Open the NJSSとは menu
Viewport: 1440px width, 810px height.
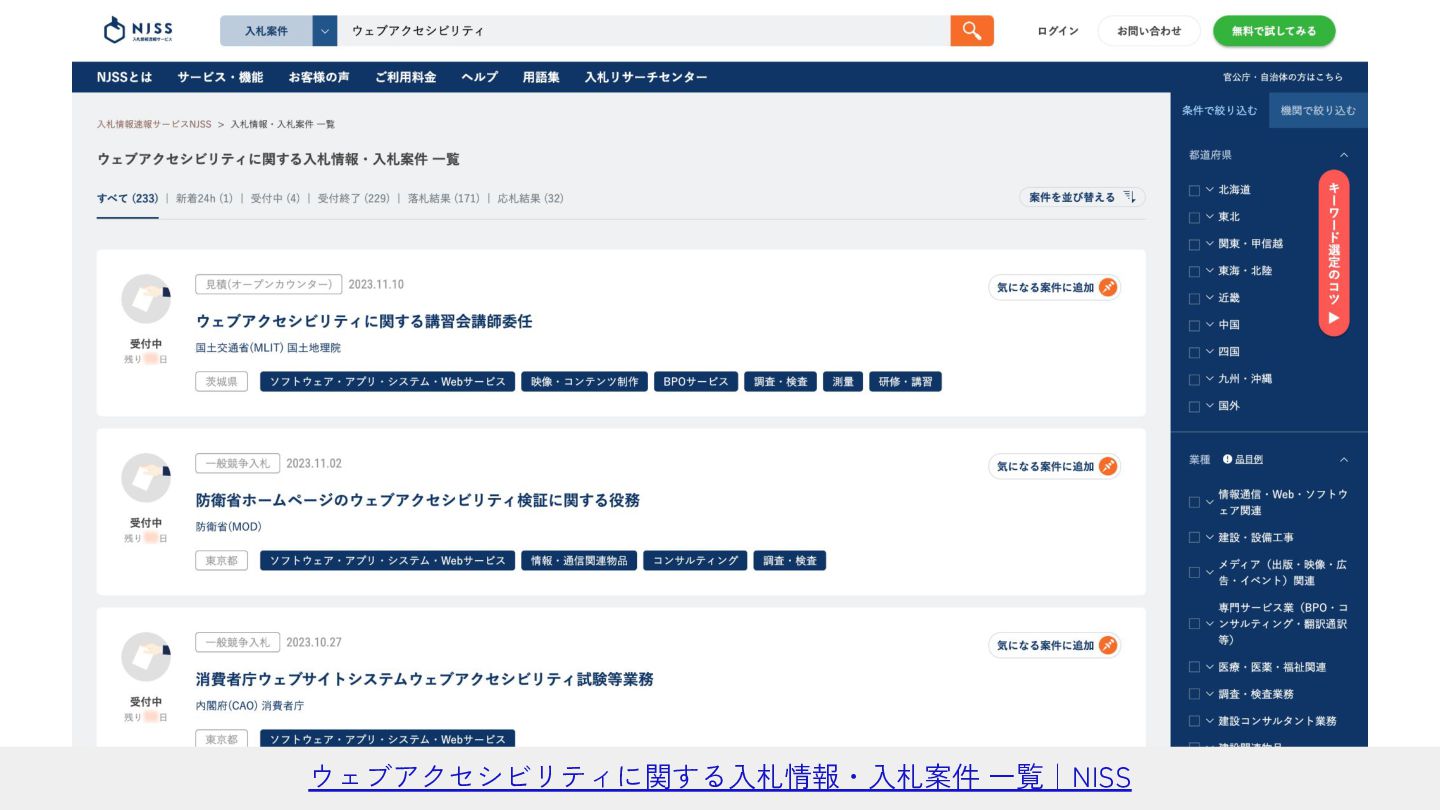click(x=125, y=77)
